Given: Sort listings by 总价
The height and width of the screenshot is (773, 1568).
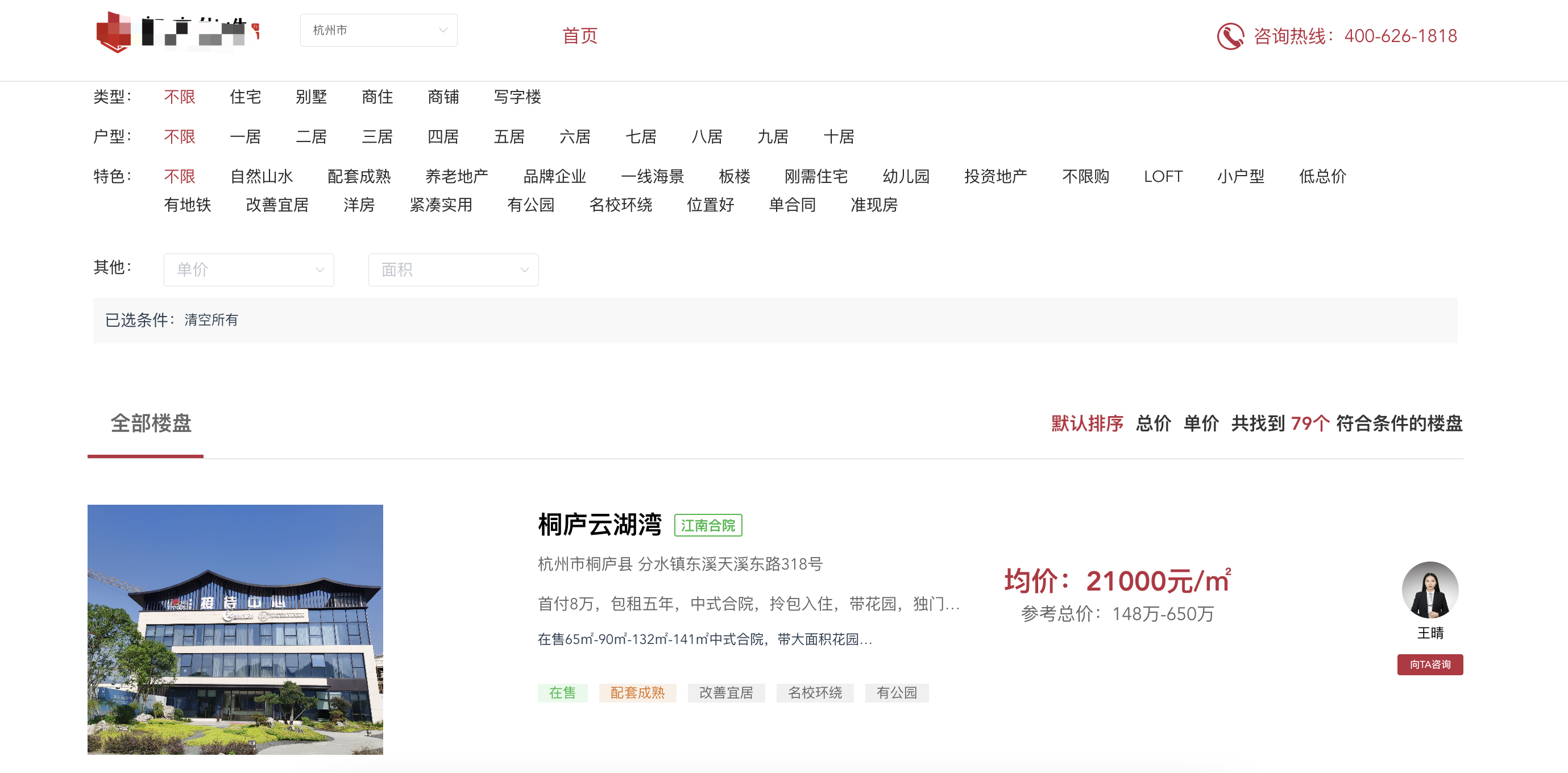Looking at the screenshot, I should tap(1152, 424).
